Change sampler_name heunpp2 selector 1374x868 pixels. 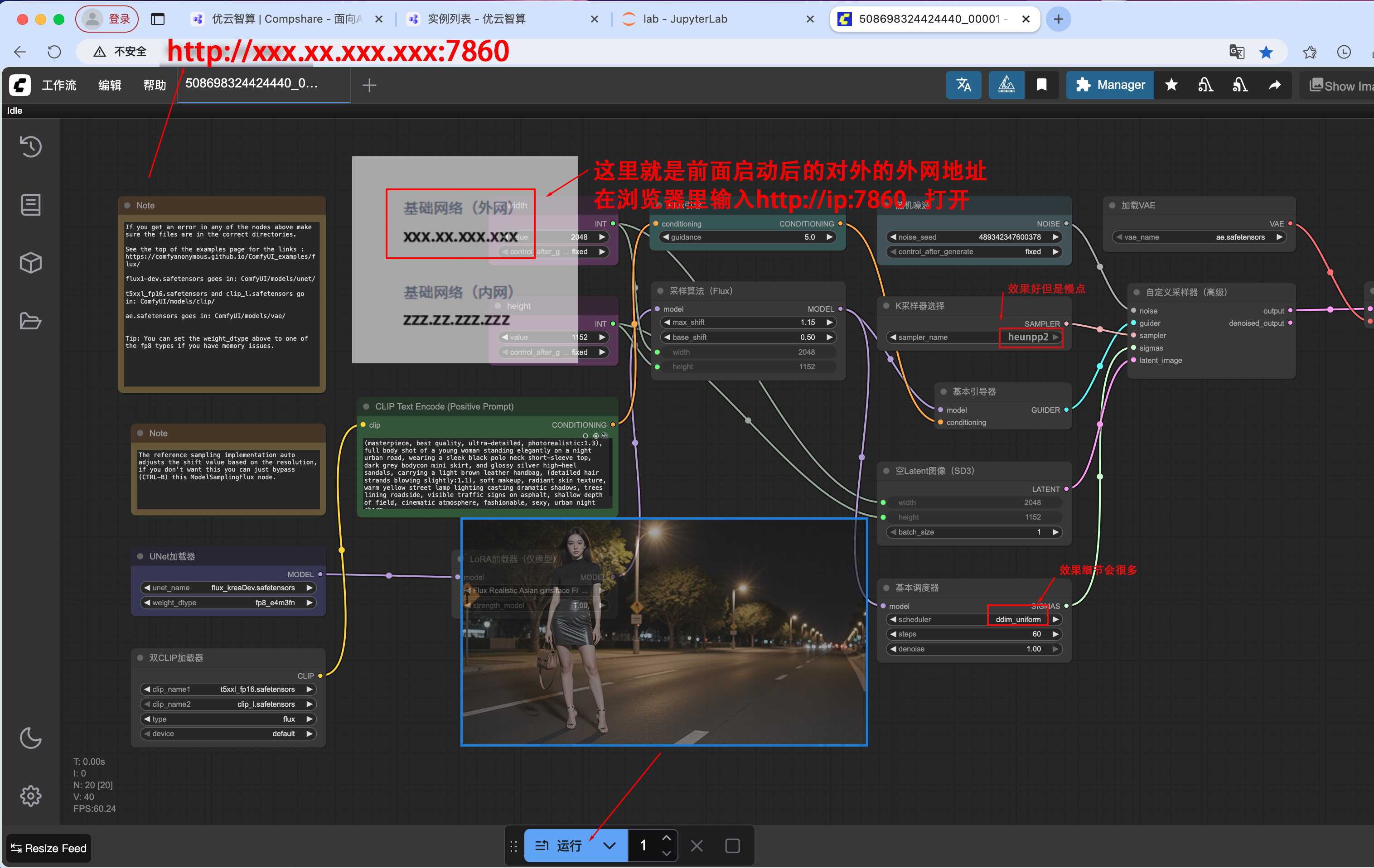(x=973, y=337)
